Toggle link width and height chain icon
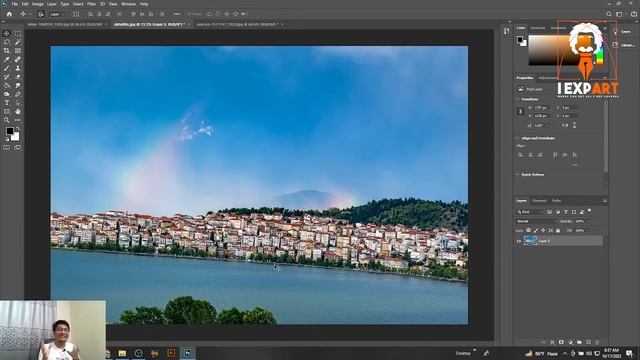This screenshot has height=360, width=640. coord(520,111)
